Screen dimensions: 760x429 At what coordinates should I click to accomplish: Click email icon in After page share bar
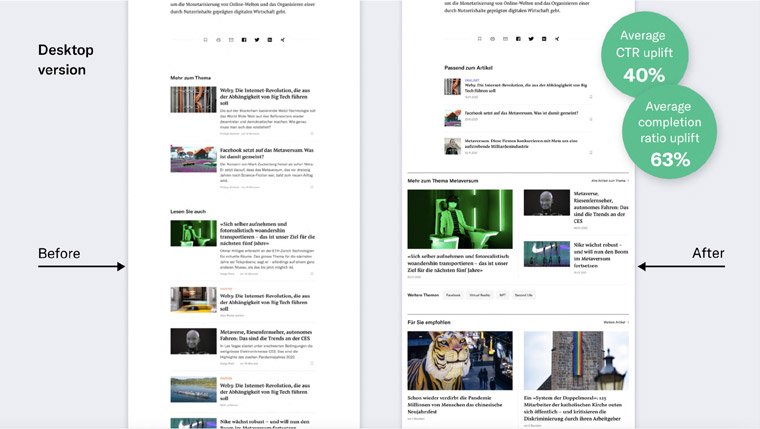click(506, 39)
